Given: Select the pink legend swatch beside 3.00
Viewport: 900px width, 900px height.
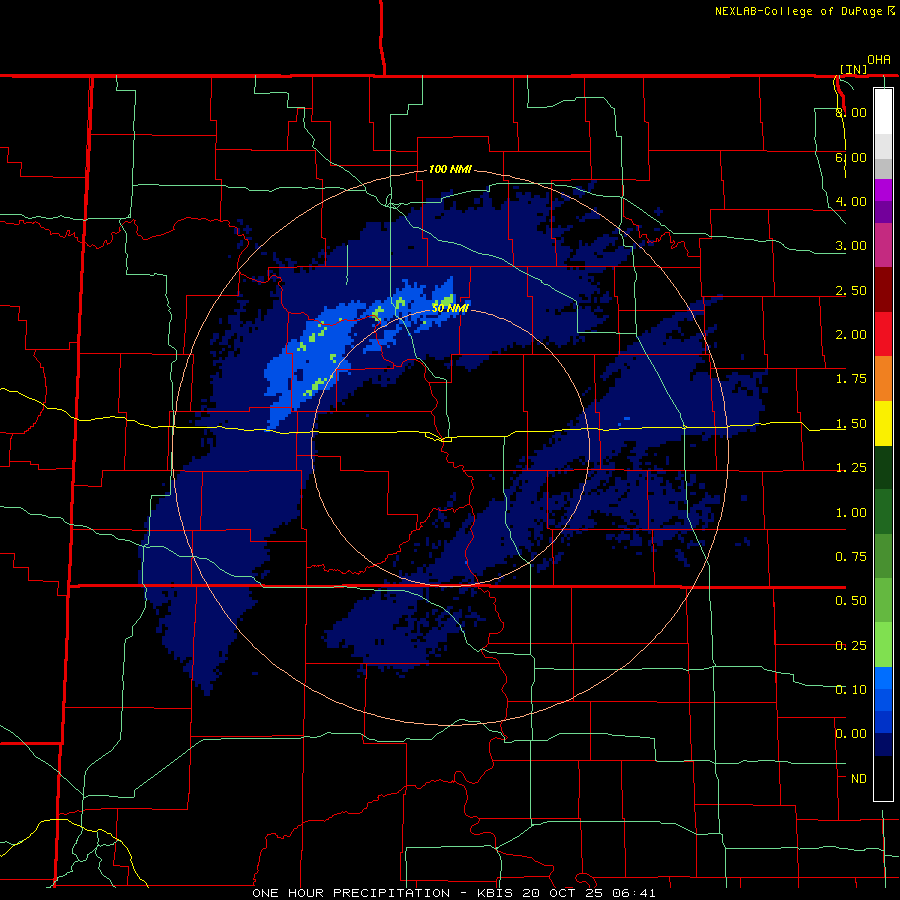Looking at the screenshot, I should click(x=883, y=245).
